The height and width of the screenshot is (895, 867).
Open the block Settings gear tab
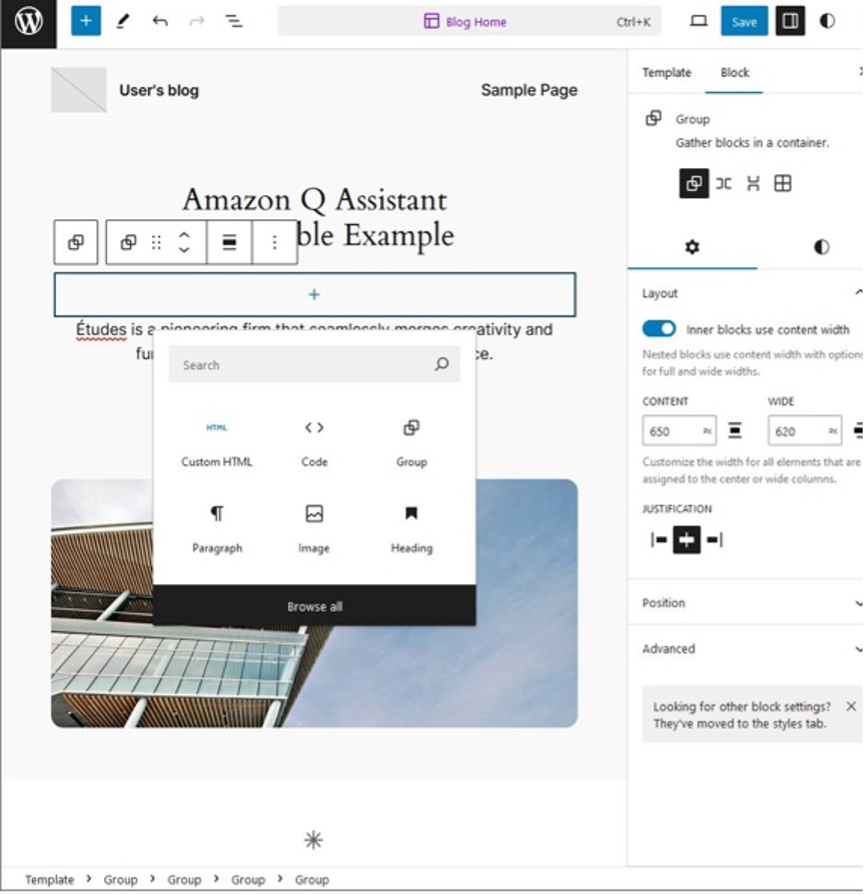[692, 247]
